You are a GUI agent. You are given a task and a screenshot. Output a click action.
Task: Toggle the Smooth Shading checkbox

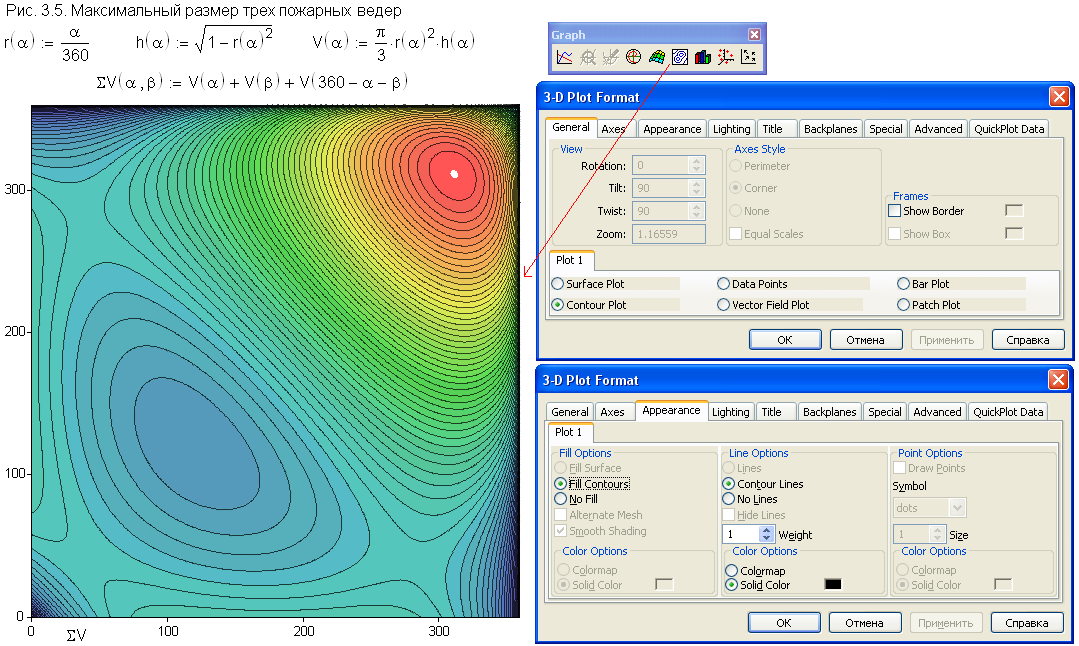[x=560, y=530]
